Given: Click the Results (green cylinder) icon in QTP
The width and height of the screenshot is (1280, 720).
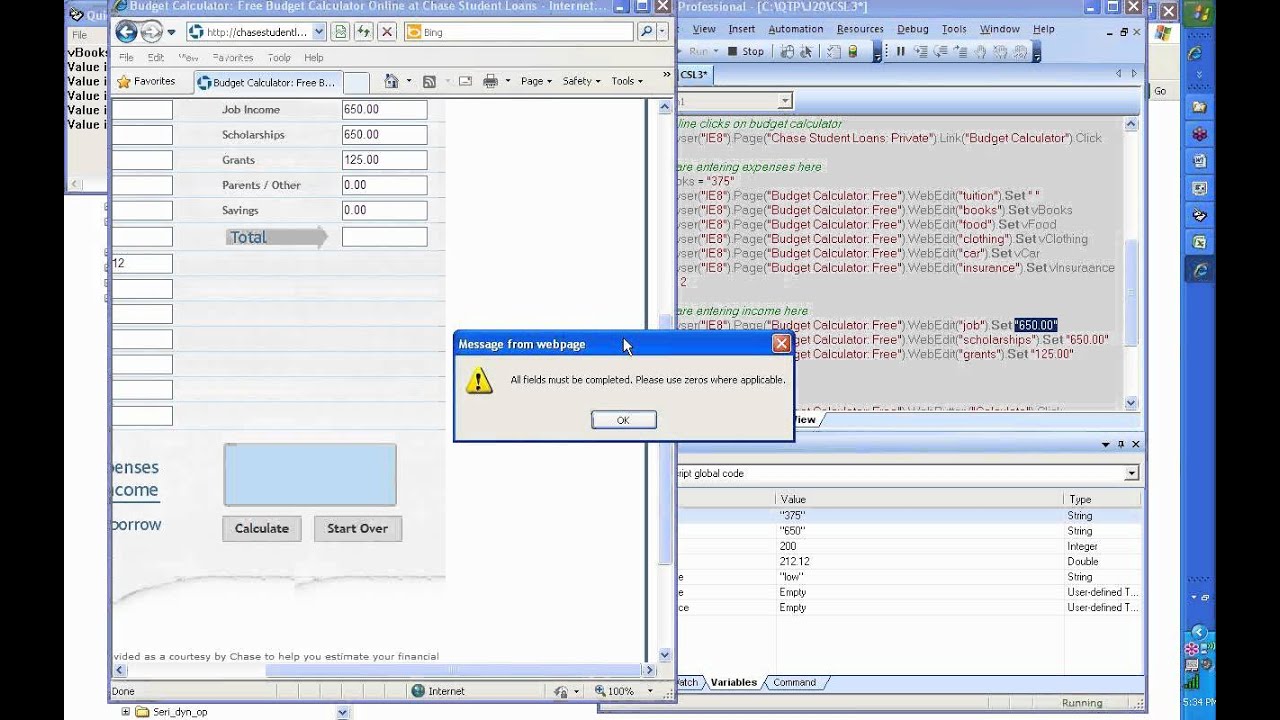Looking at the screenshot, I should 853,51.
